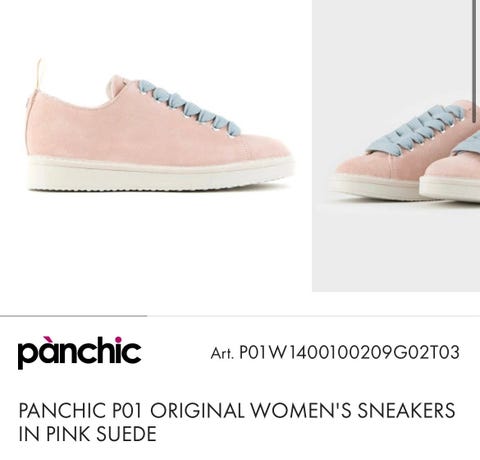
Task: Click the dark vertical bar at right edge
Action: (x=474, y=61)
